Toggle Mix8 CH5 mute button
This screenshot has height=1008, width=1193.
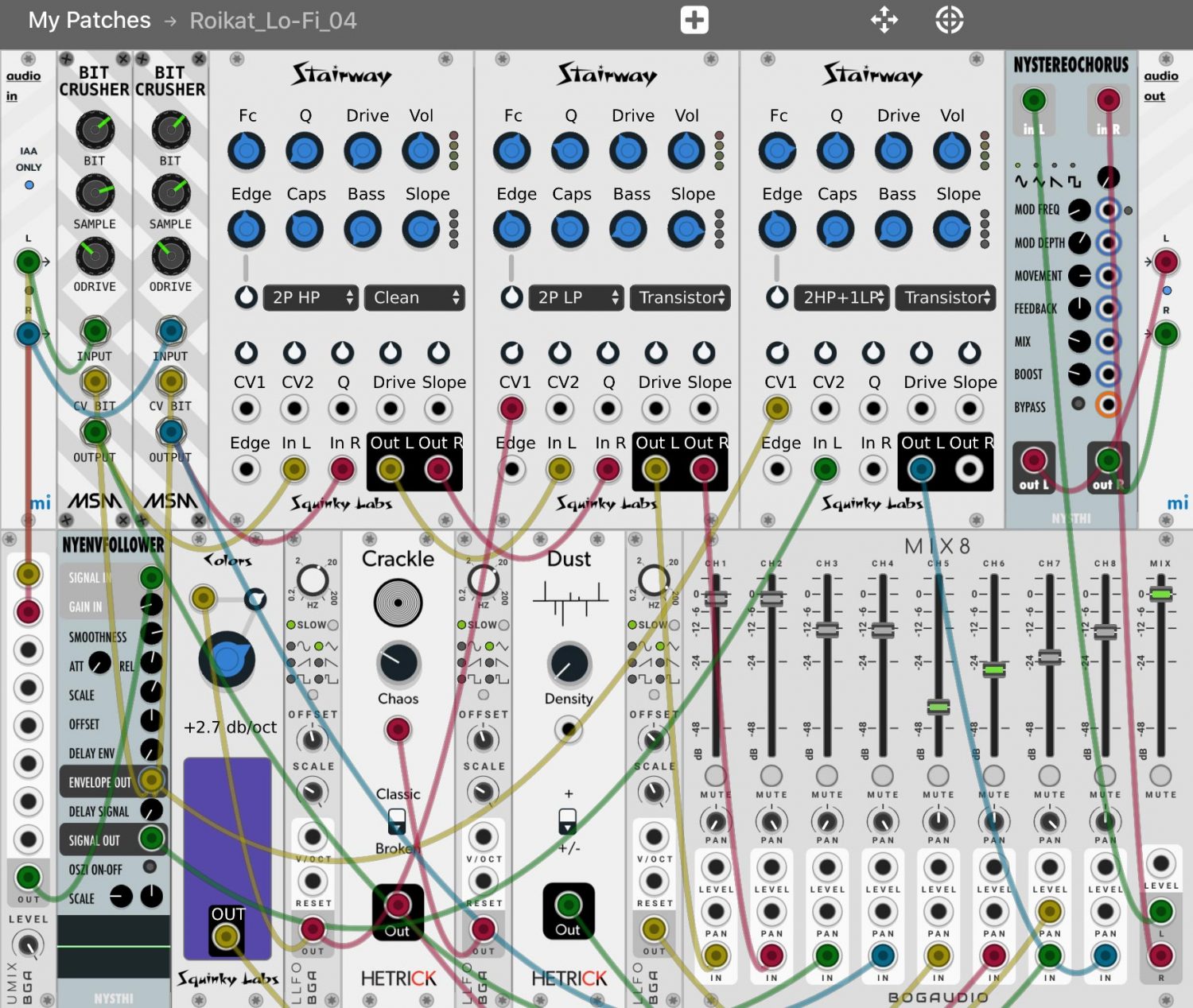coord(938,775)
